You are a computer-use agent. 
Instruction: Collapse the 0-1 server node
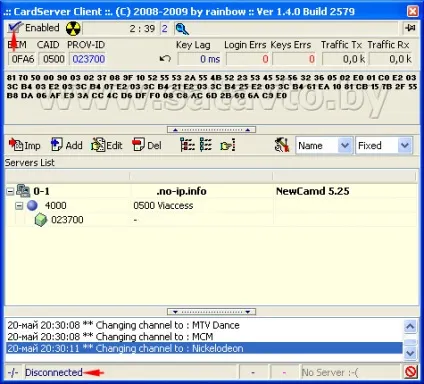click(10, 191)
